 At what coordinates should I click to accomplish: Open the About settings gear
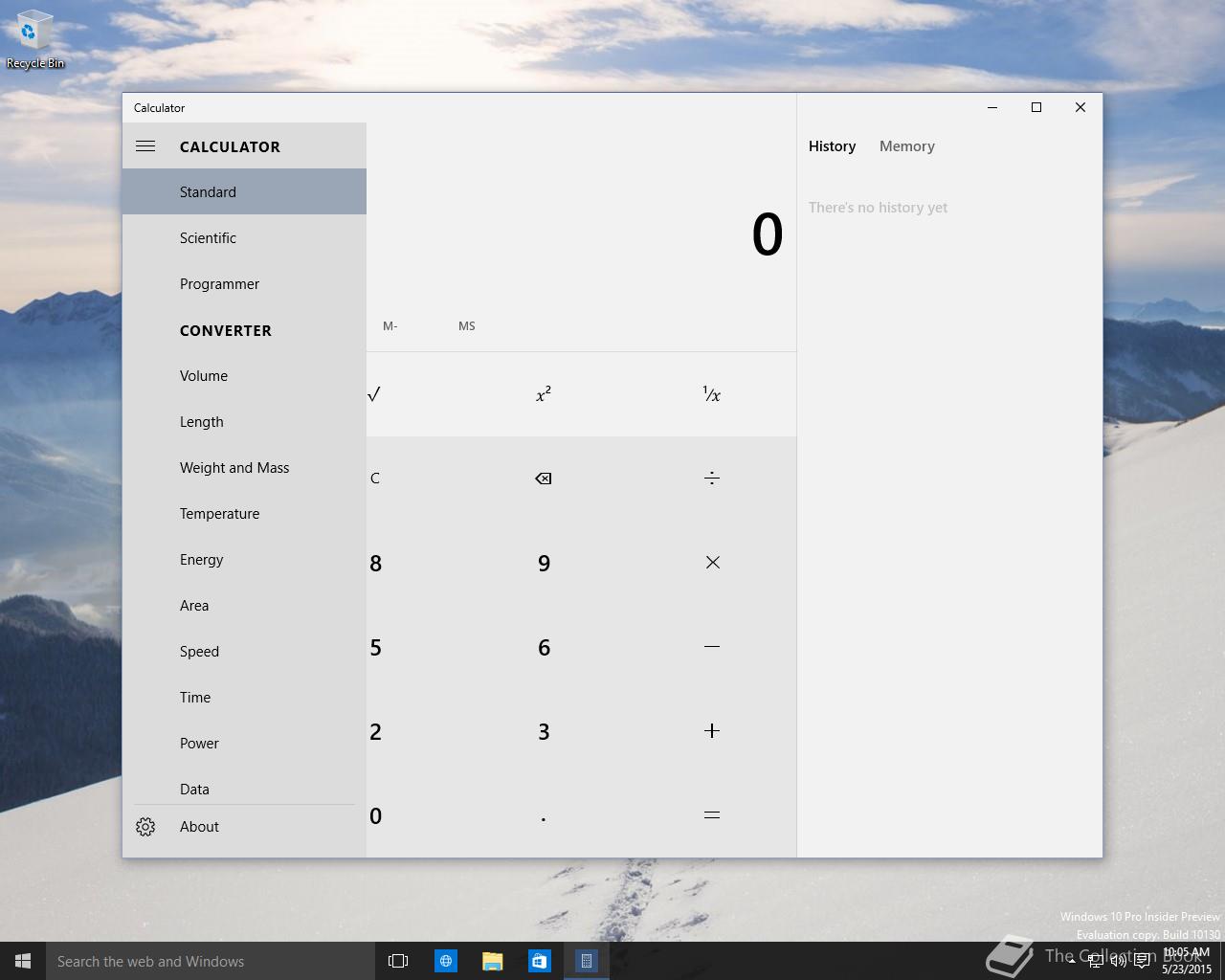click(x=145, y=827)
